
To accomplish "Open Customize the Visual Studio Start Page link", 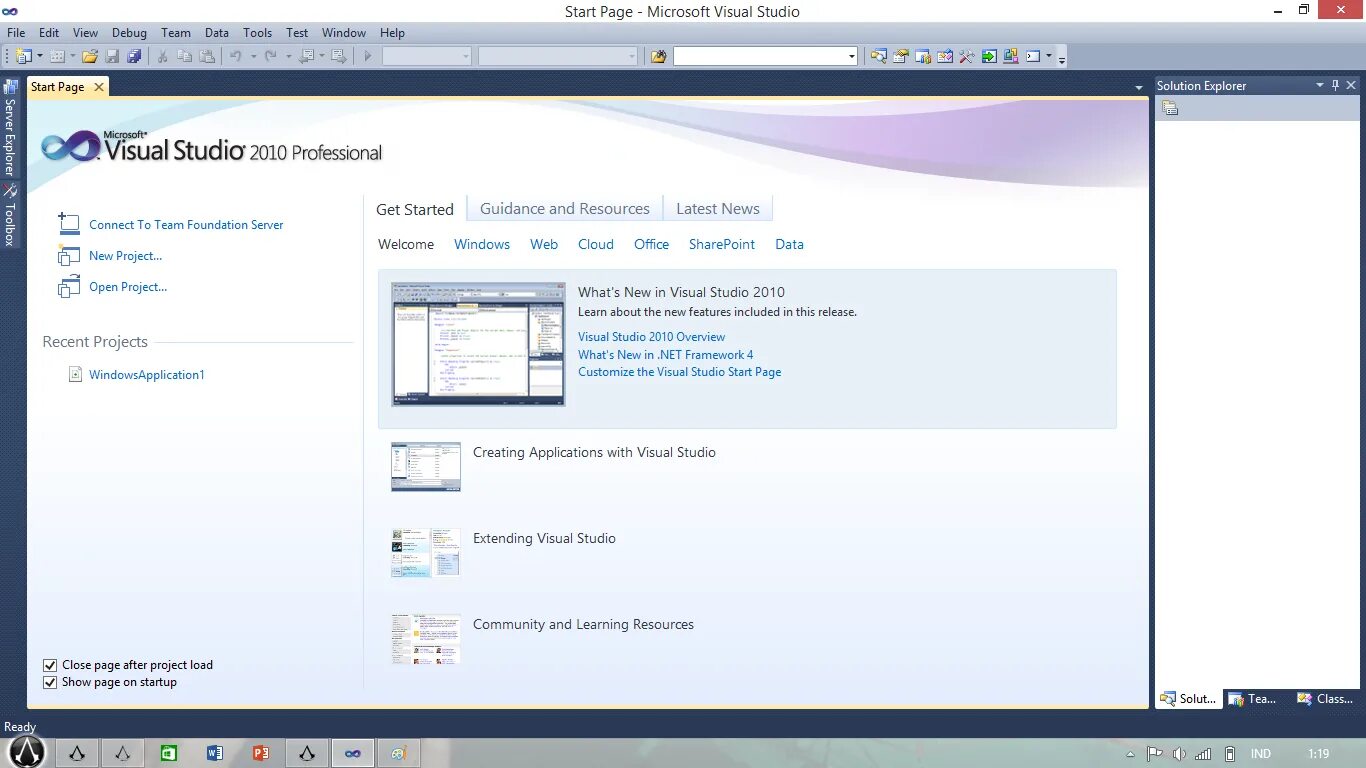I will point(679,372).
